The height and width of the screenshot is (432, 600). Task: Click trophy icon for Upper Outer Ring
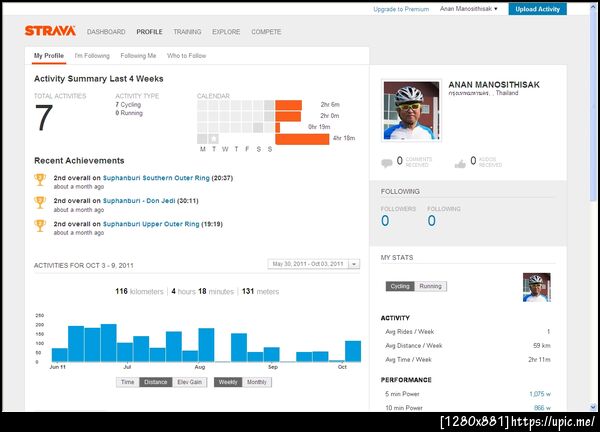[x=40, y=225]
